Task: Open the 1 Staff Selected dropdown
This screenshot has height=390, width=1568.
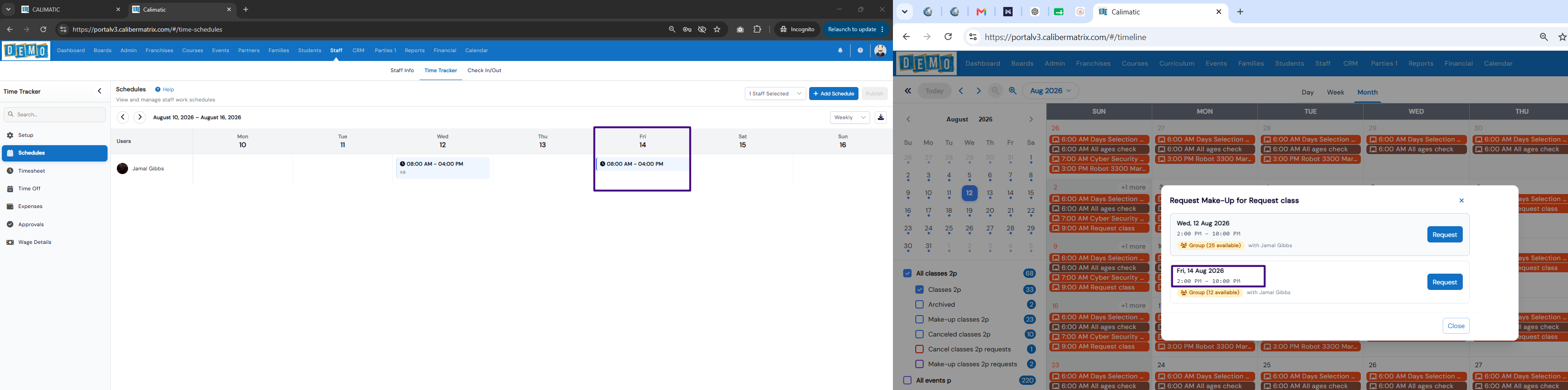Action: click(x=775, y=94)
